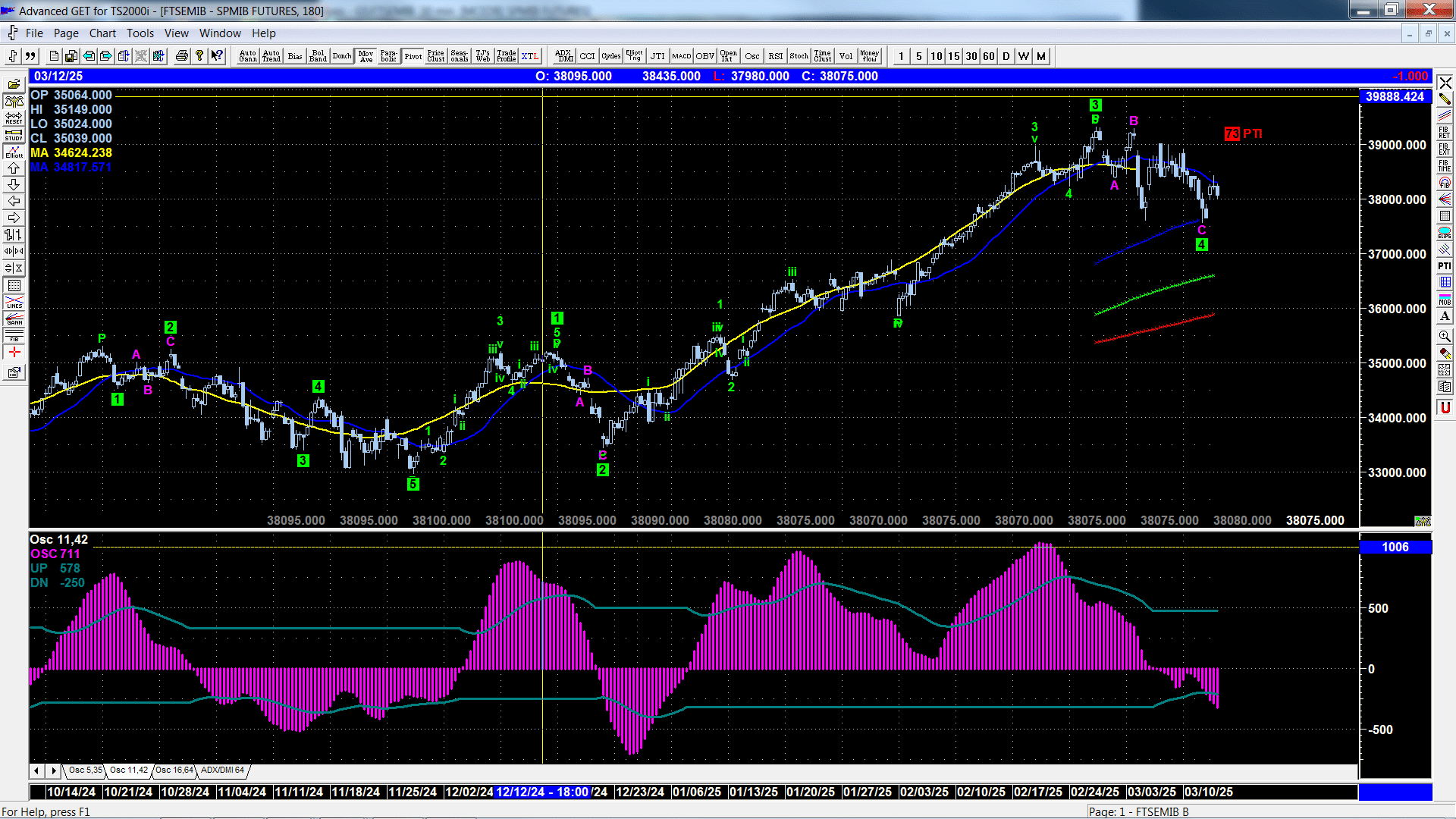Click the blue scroll block on date bar

point(1395,792)
